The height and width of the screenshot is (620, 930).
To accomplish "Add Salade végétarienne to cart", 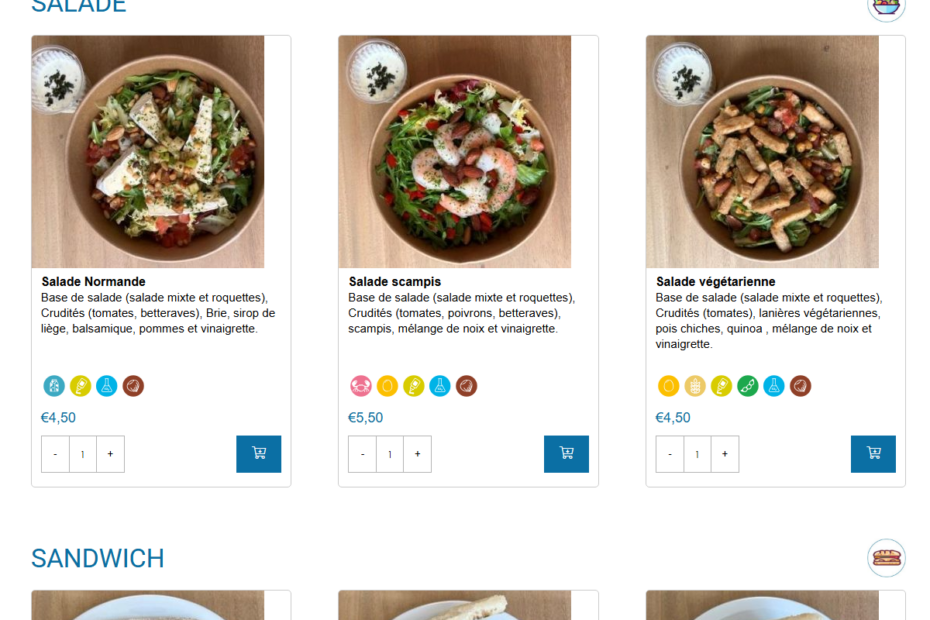I will (x=873, y=453).
